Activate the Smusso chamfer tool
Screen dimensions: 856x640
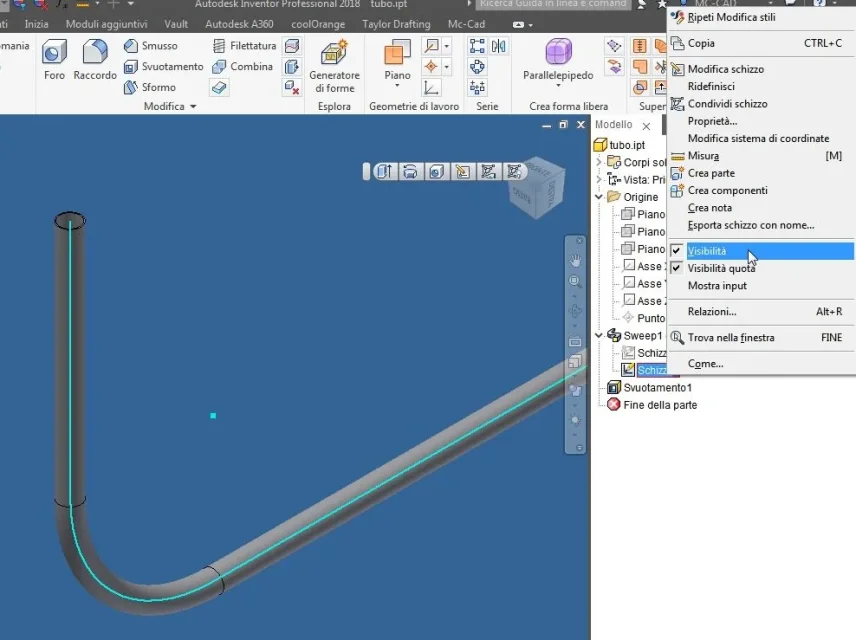(x=150, y=46)
